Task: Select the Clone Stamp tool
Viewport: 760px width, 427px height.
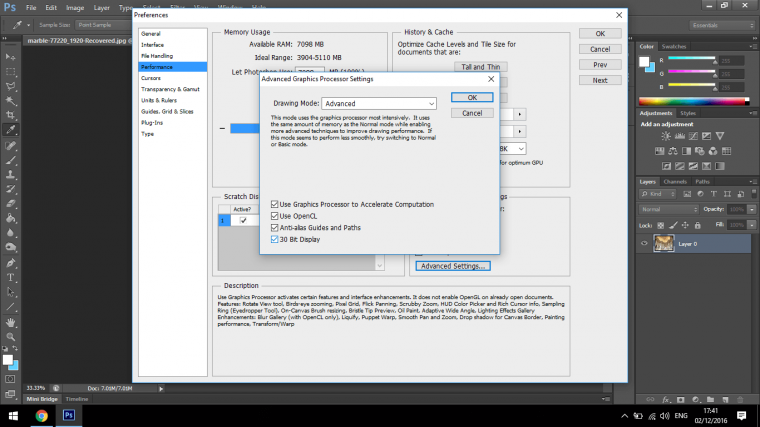Action: tap(10, 174)
